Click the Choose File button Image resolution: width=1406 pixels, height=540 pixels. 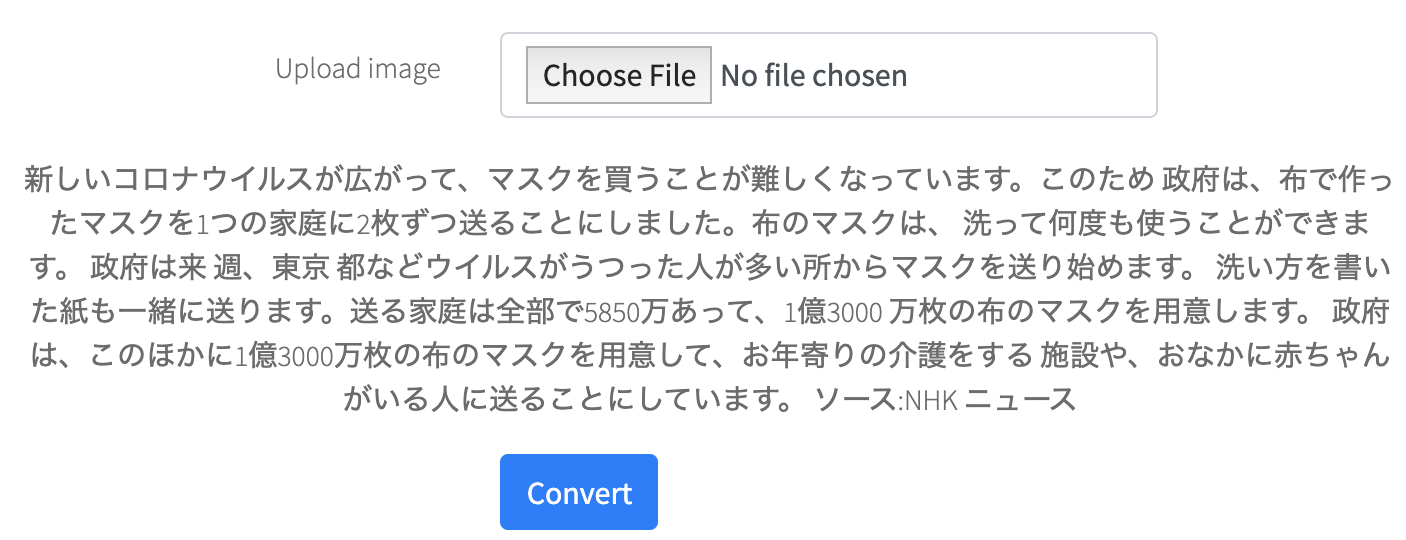[x=619, y=75]
